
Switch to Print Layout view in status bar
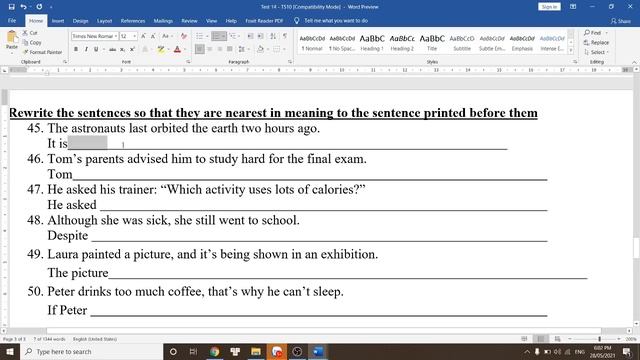[x=540, y=339]
